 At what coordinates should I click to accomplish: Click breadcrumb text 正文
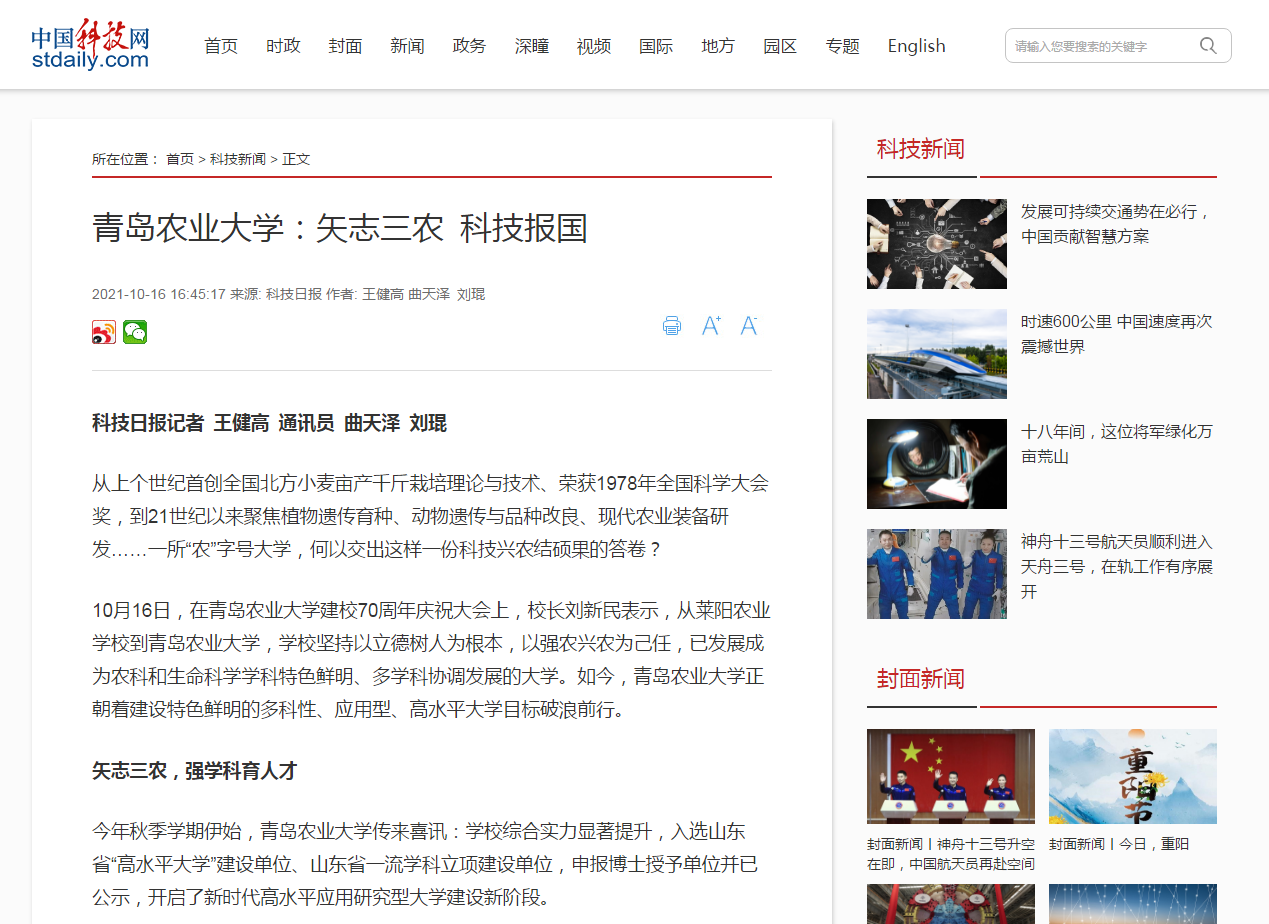296,159
